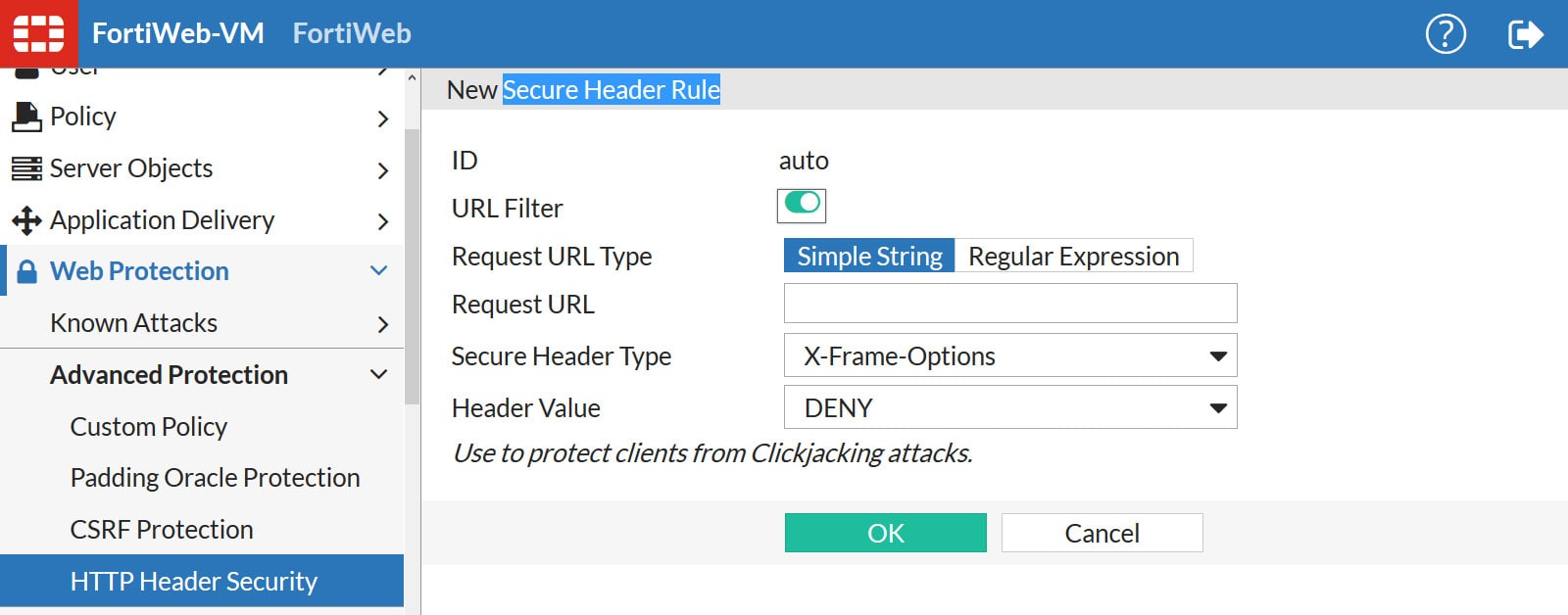Go to HTTP Header Security in the sidebar

pos(193,581)
